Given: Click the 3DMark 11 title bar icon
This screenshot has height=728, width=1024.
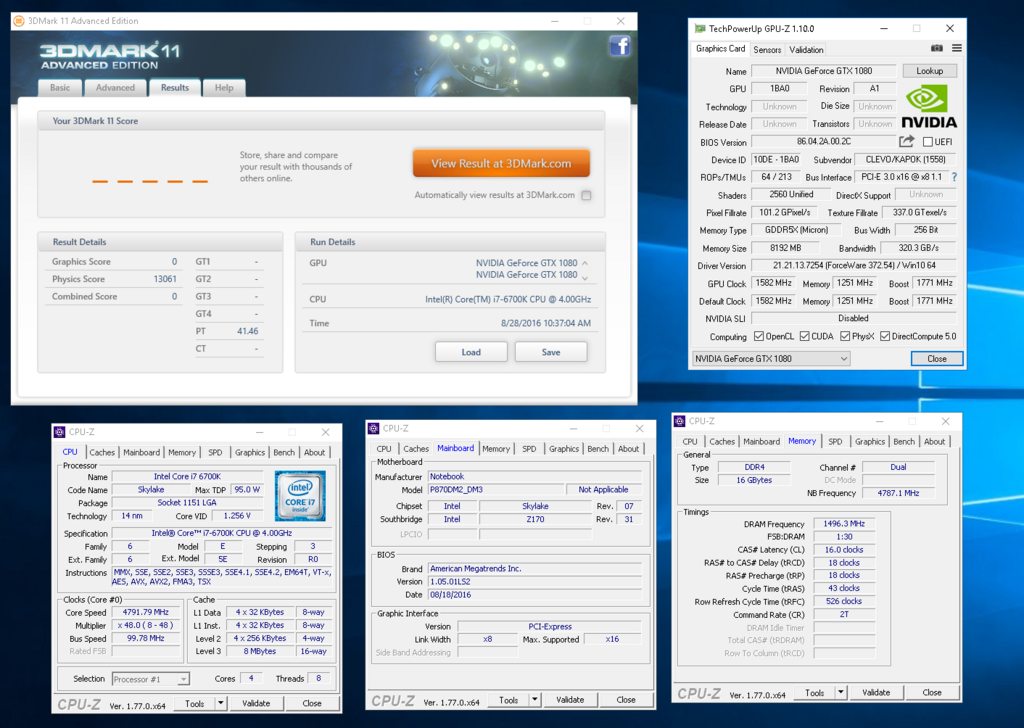Looking at the screenshot, I should pyautogui.click(x=19, y=21).
